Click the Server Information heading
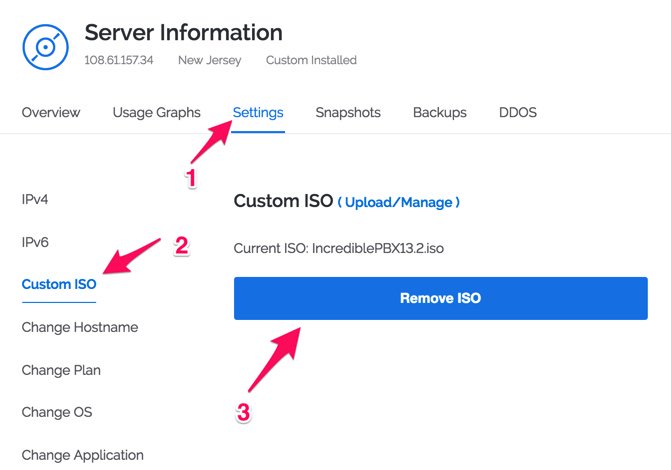 [184, 33]
